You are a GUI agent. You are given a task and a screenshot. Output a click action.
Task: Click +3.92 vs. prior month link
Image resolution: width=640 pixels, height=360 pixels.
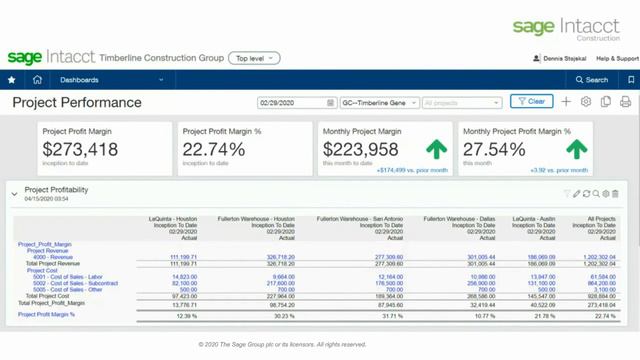coord(559,170)
